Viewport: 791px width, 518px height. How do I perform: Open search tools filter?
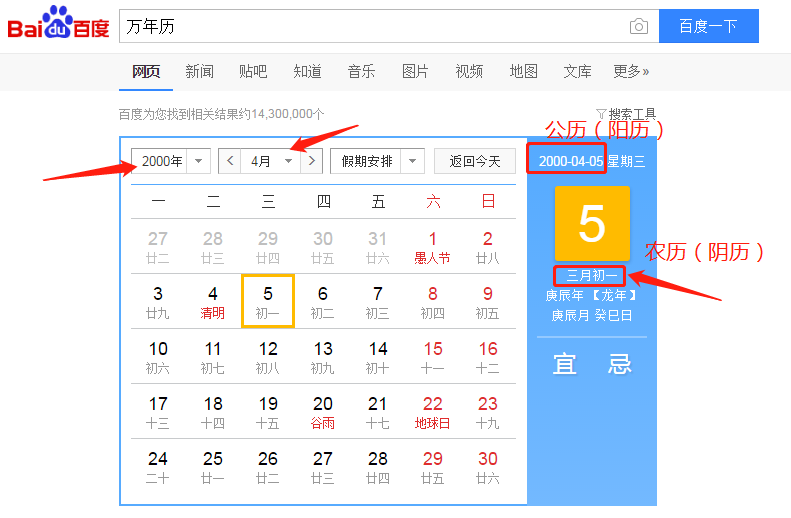click(x=626, y=114)
